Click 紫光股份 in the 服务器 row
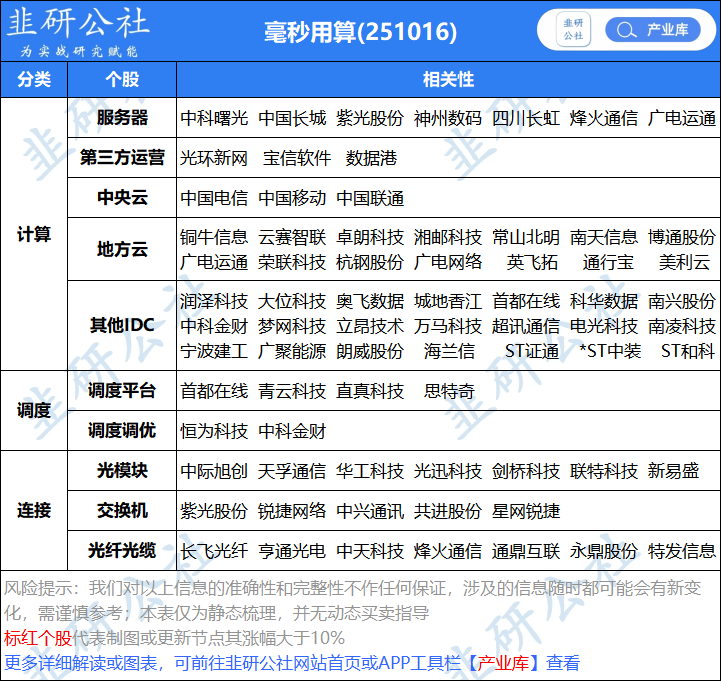 tap(370, 118)
